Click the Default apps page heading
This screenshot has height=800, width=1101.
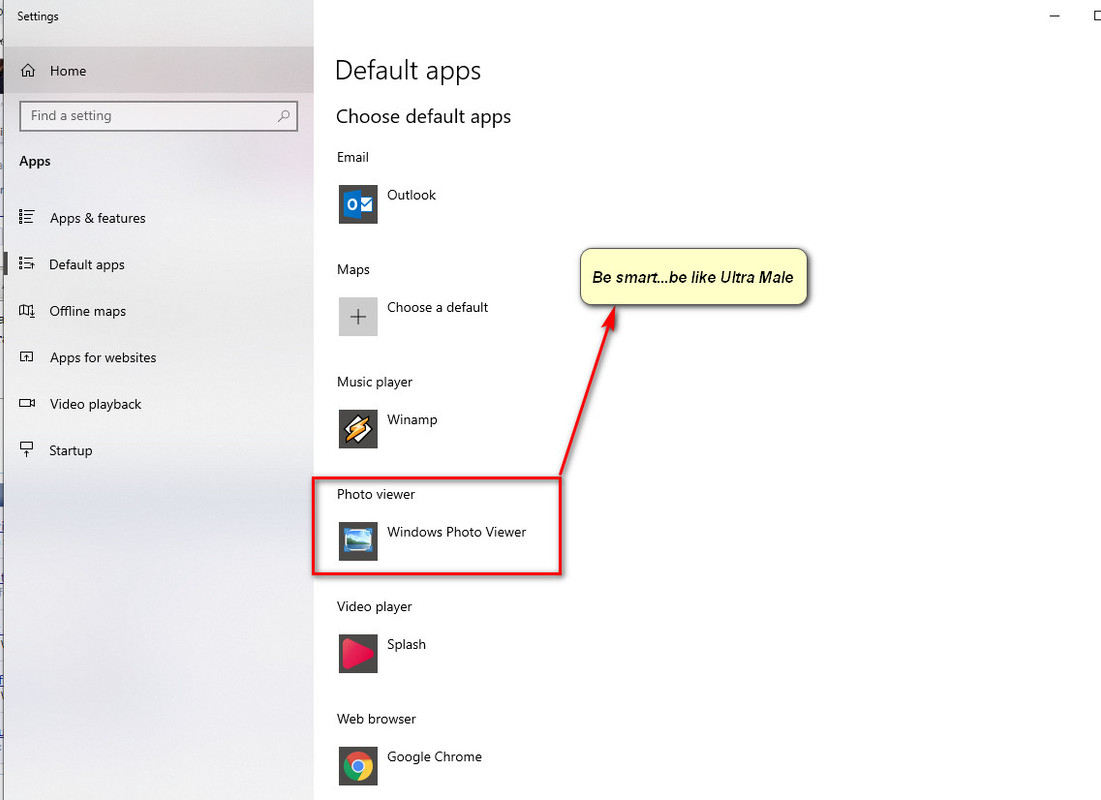[x=408, y=71]
